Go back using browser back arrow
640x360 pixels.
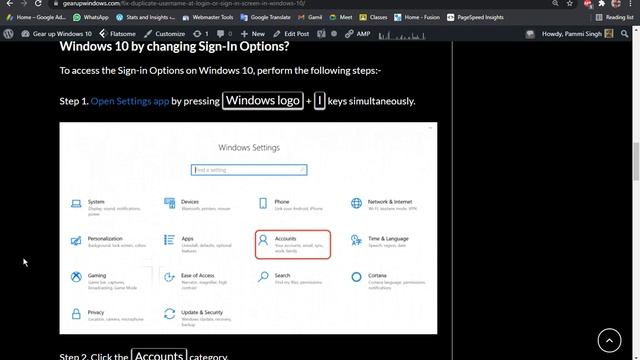10,3
